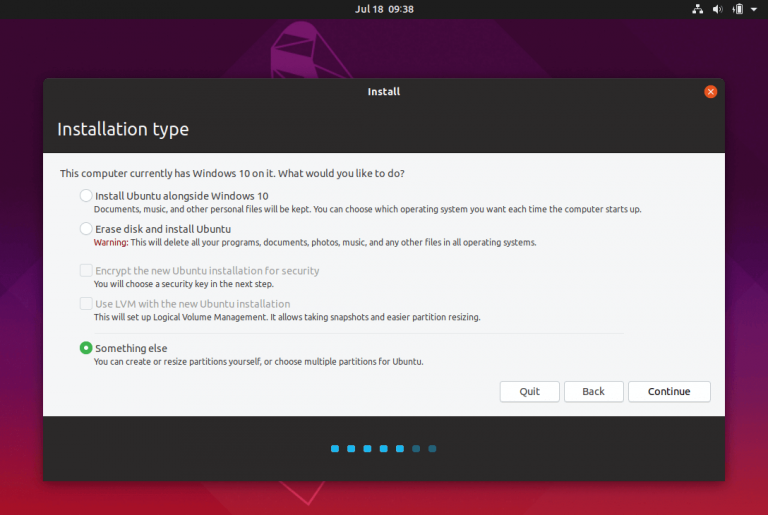Image resolution: width=768 pixels, height=515 pixels.
Task: Close the Install window with the orange X
Action: pyautogui.click(x=710, y=91)
